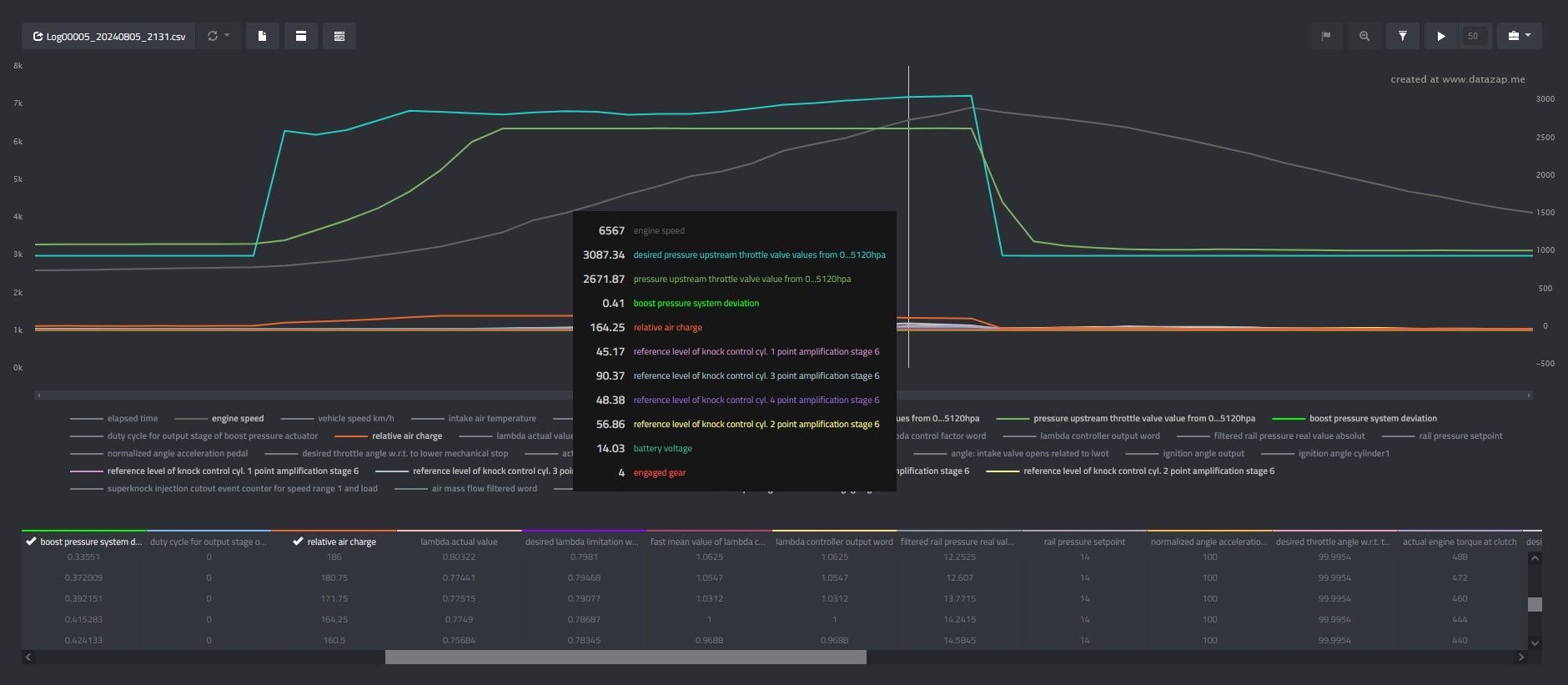
Task: Toggle vehicle speed km/h legend entry
Action: [x=355, y=419]
